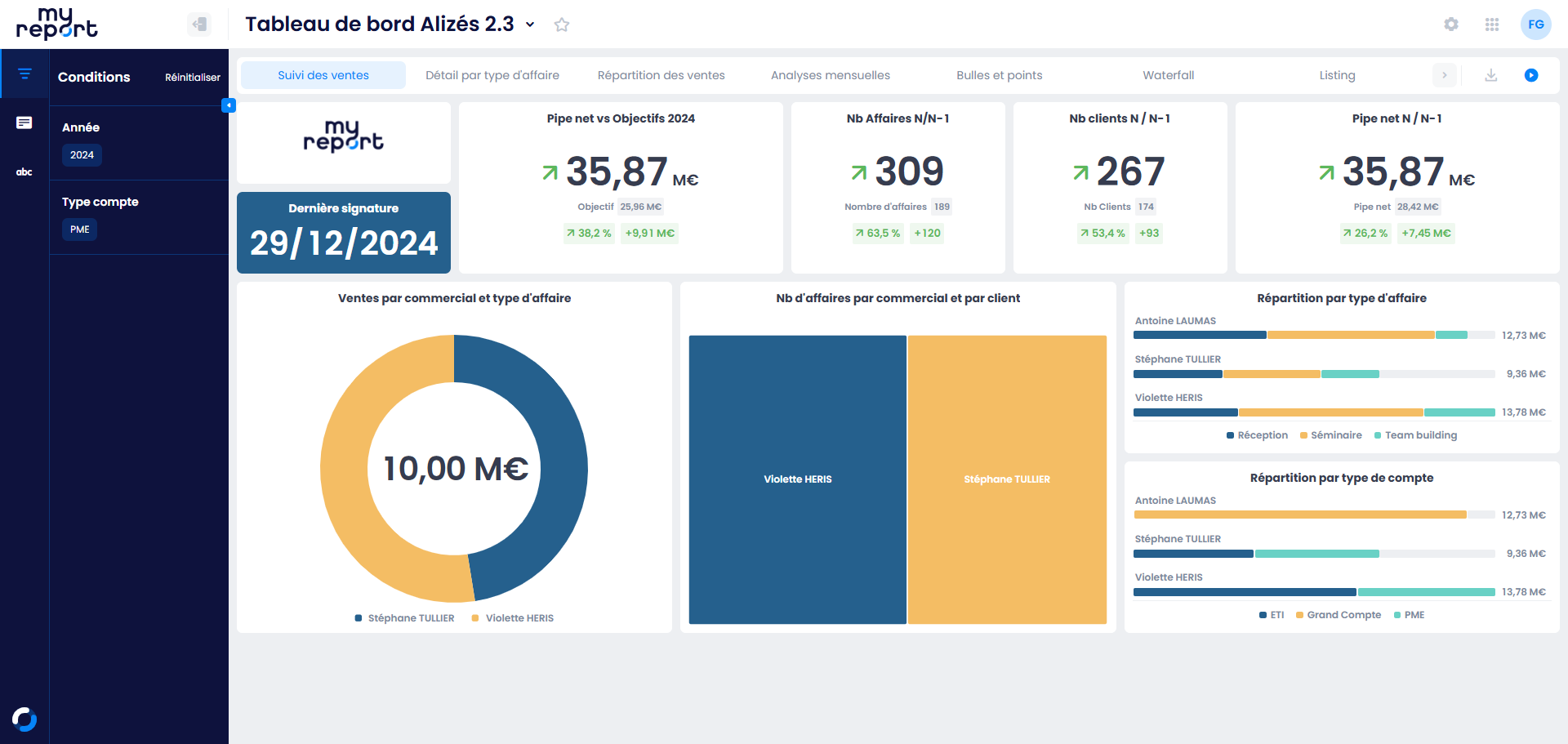Click Réinitialiser to reset conditions
The width and height of the screenshot is (1568, 744).
point(192,78)
